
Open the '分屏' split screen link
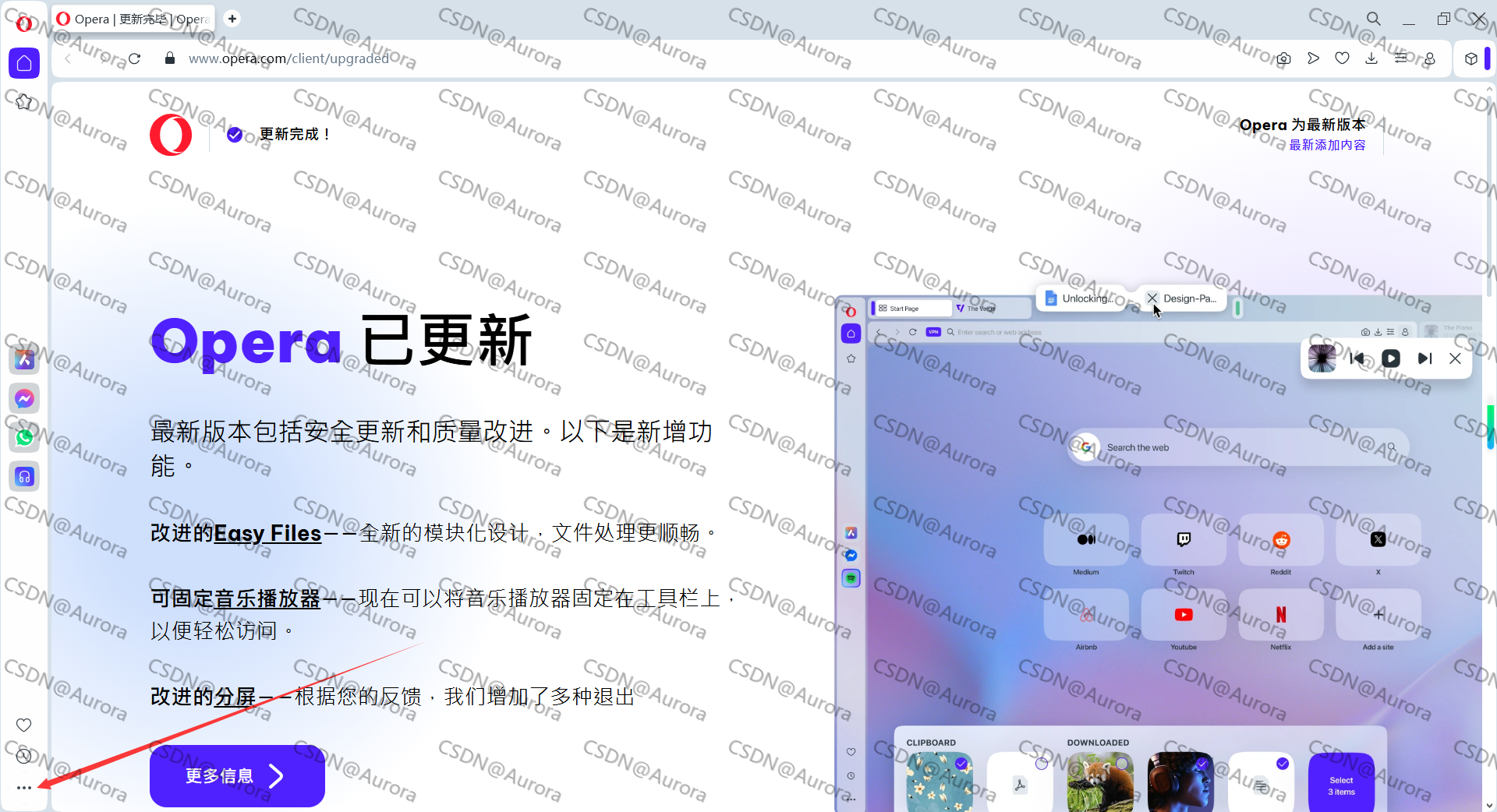click(235, 696)
